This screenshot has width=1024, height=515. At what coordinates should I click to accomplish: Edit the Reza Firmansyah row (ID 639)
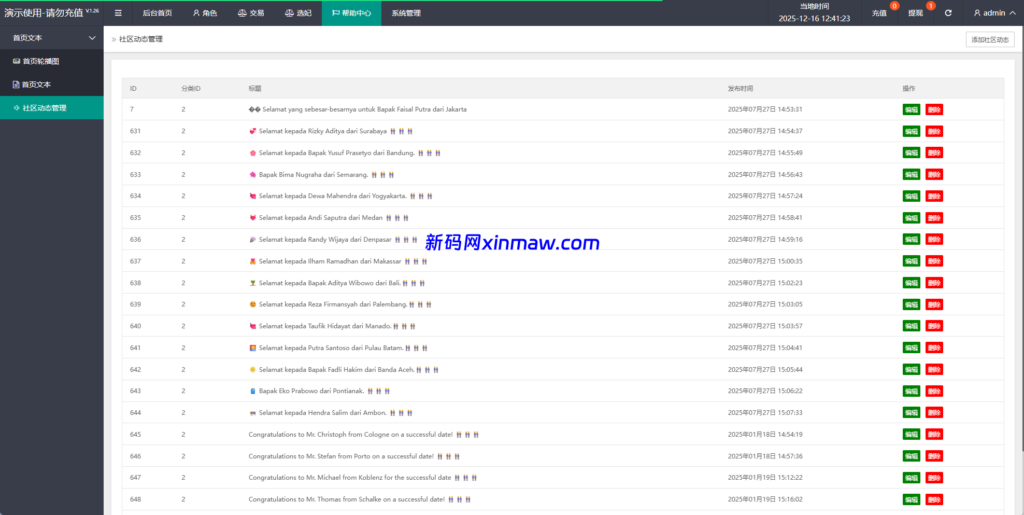click(x=911, y=304)
